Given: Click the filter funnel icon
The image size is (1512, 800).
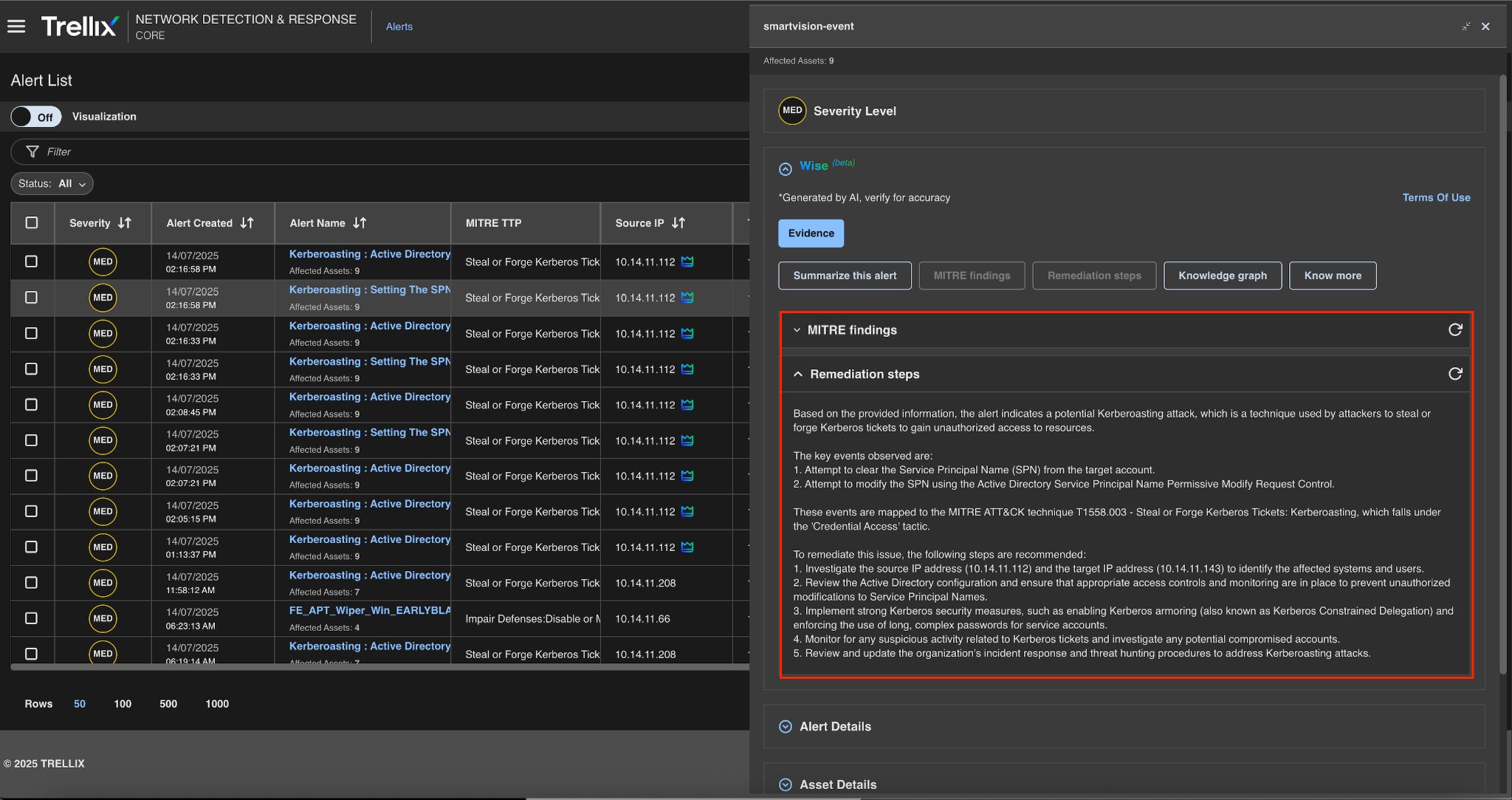Looking at the screenshot, I should pos(32,151).
